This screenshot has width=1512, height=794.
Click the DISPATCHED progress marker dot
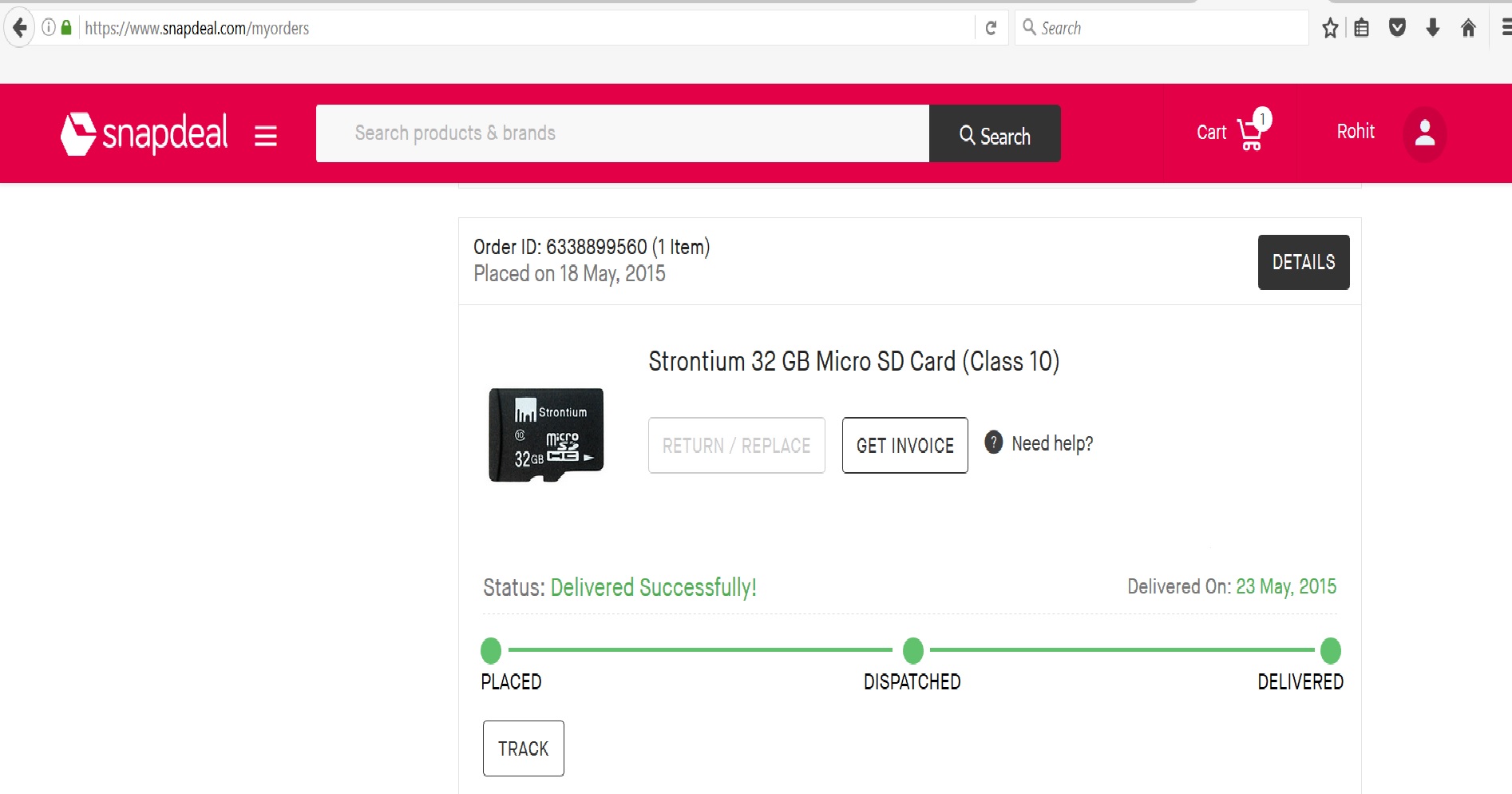coord(912,651)
